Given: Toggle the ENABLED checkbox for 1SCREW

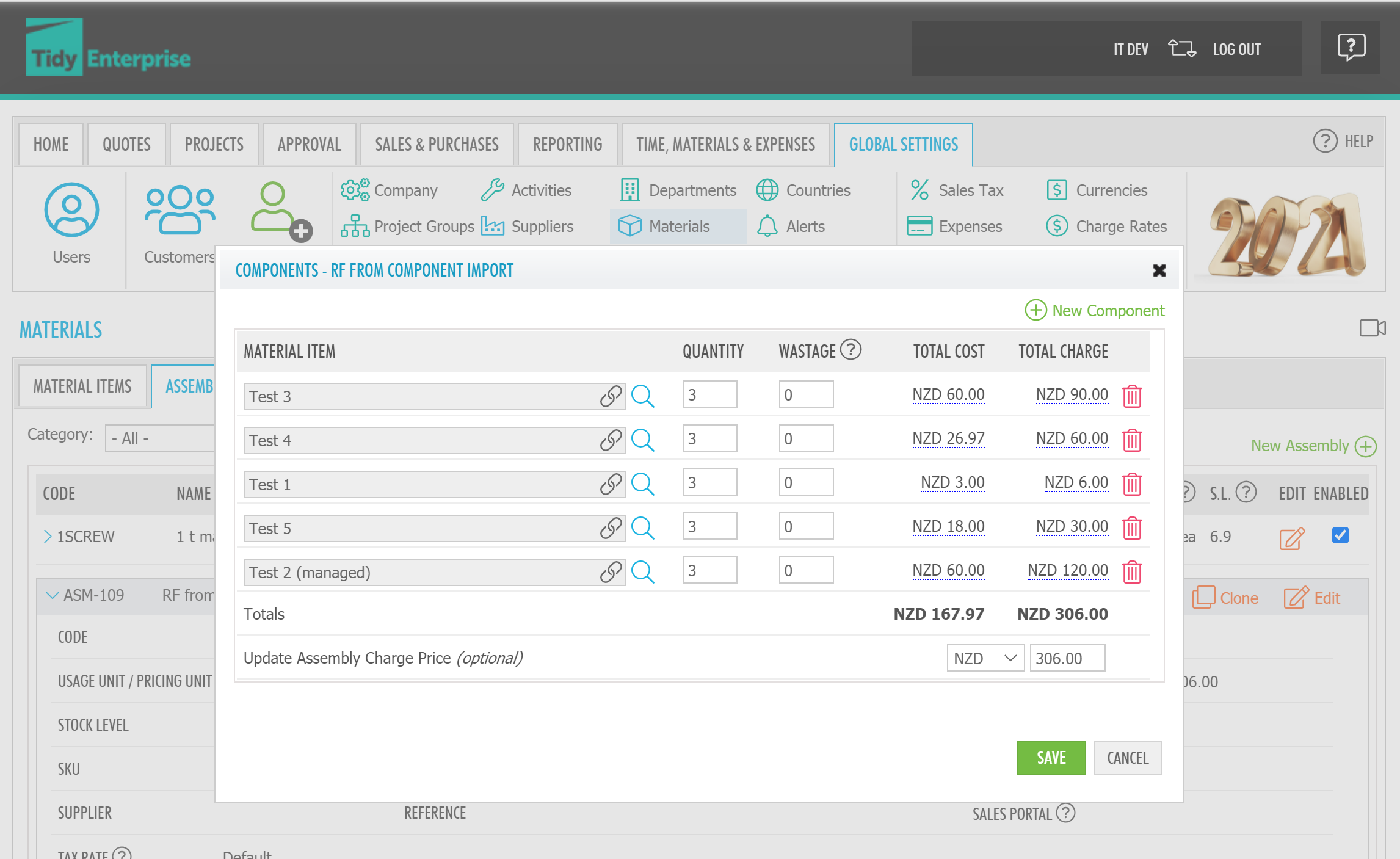Looking at the screenshot, I should pyautogui.click(x=1340, y=535).
